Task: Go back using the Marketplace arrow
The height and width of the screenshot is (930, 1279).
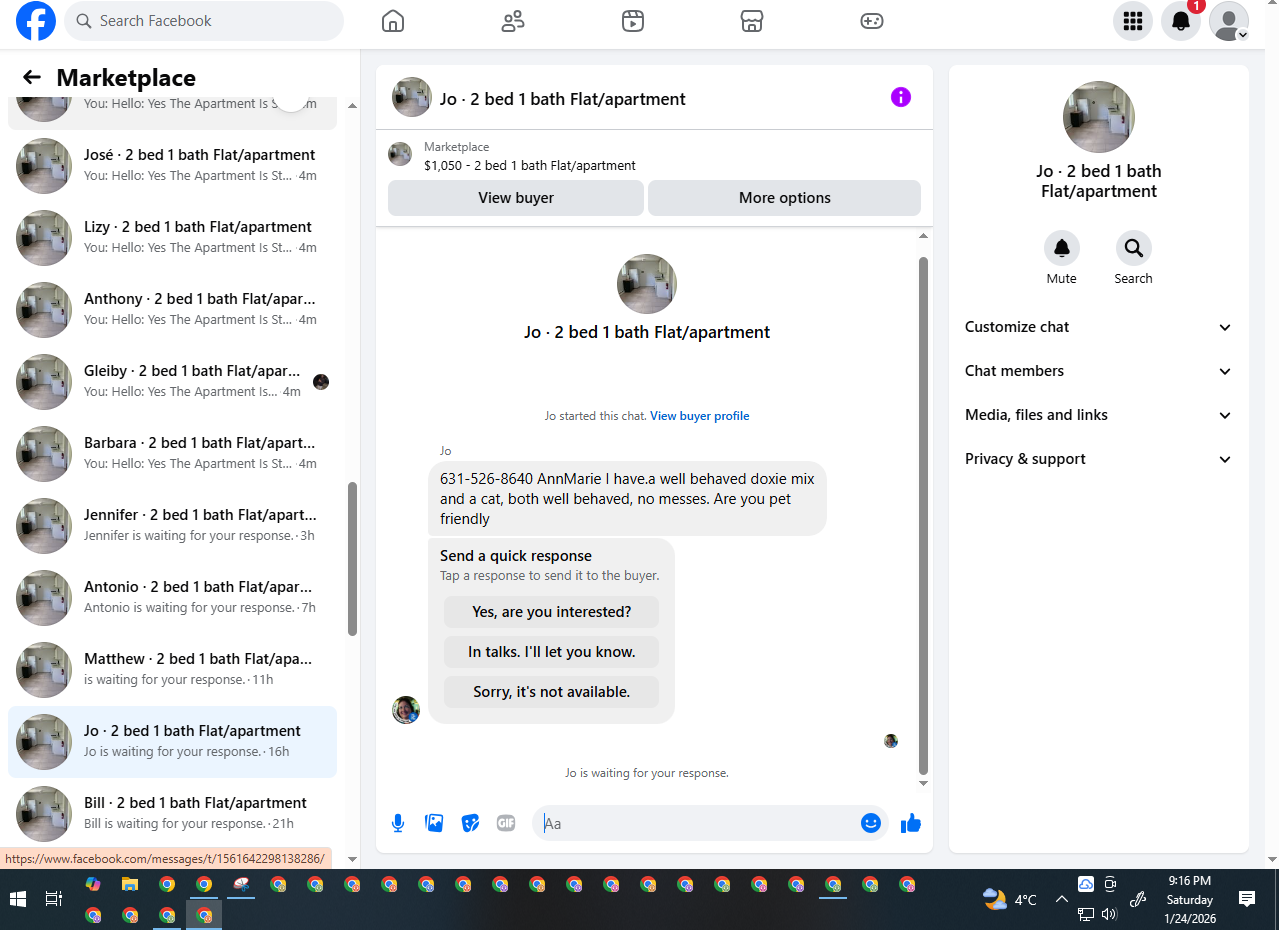Action: [32, 77]
